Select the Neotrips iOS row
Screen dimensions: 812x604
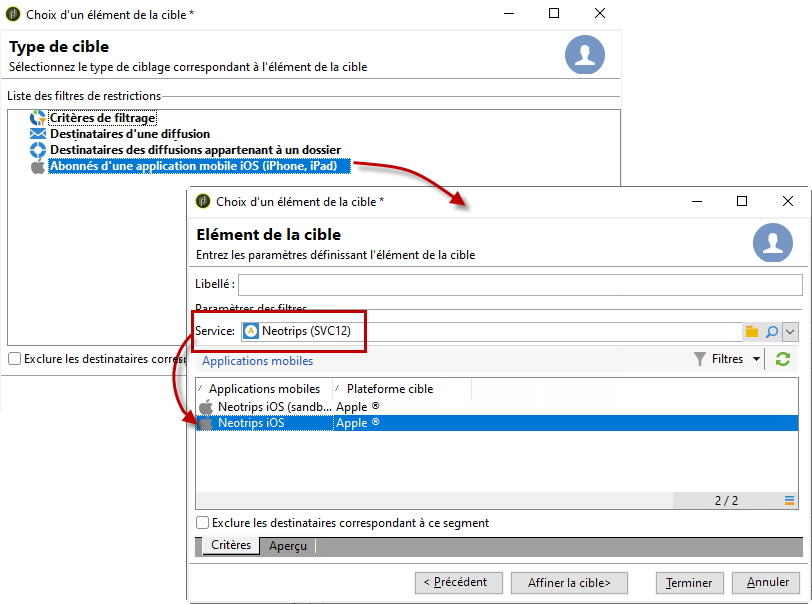coord(497,423)
